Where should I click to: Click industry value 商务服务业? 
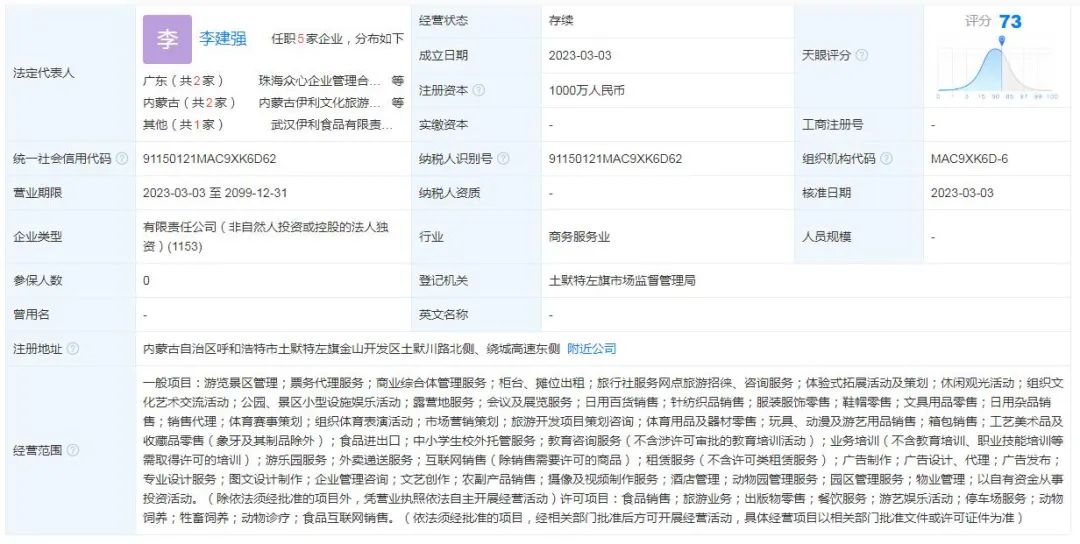click(579, 237)
